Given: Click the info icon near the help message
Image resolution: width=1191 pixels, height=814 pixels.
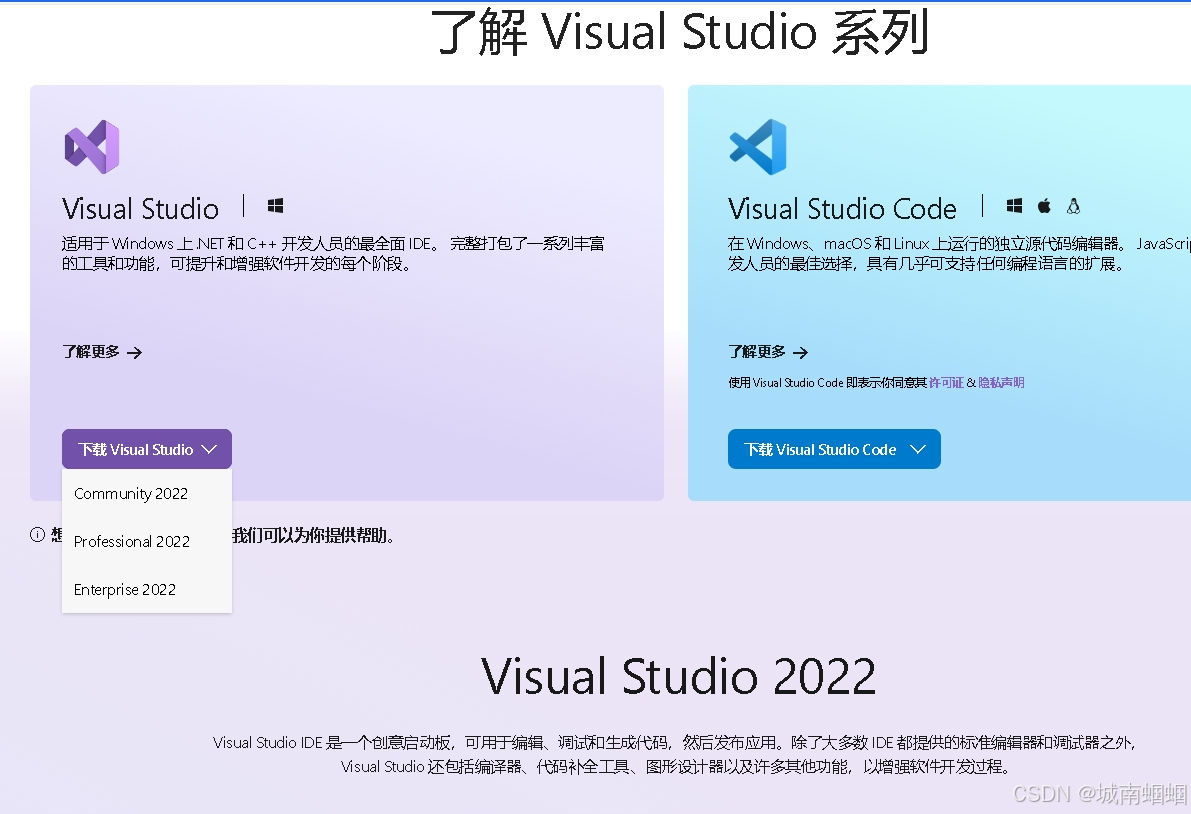Looking at the screenshot, I should coord(36,535).
